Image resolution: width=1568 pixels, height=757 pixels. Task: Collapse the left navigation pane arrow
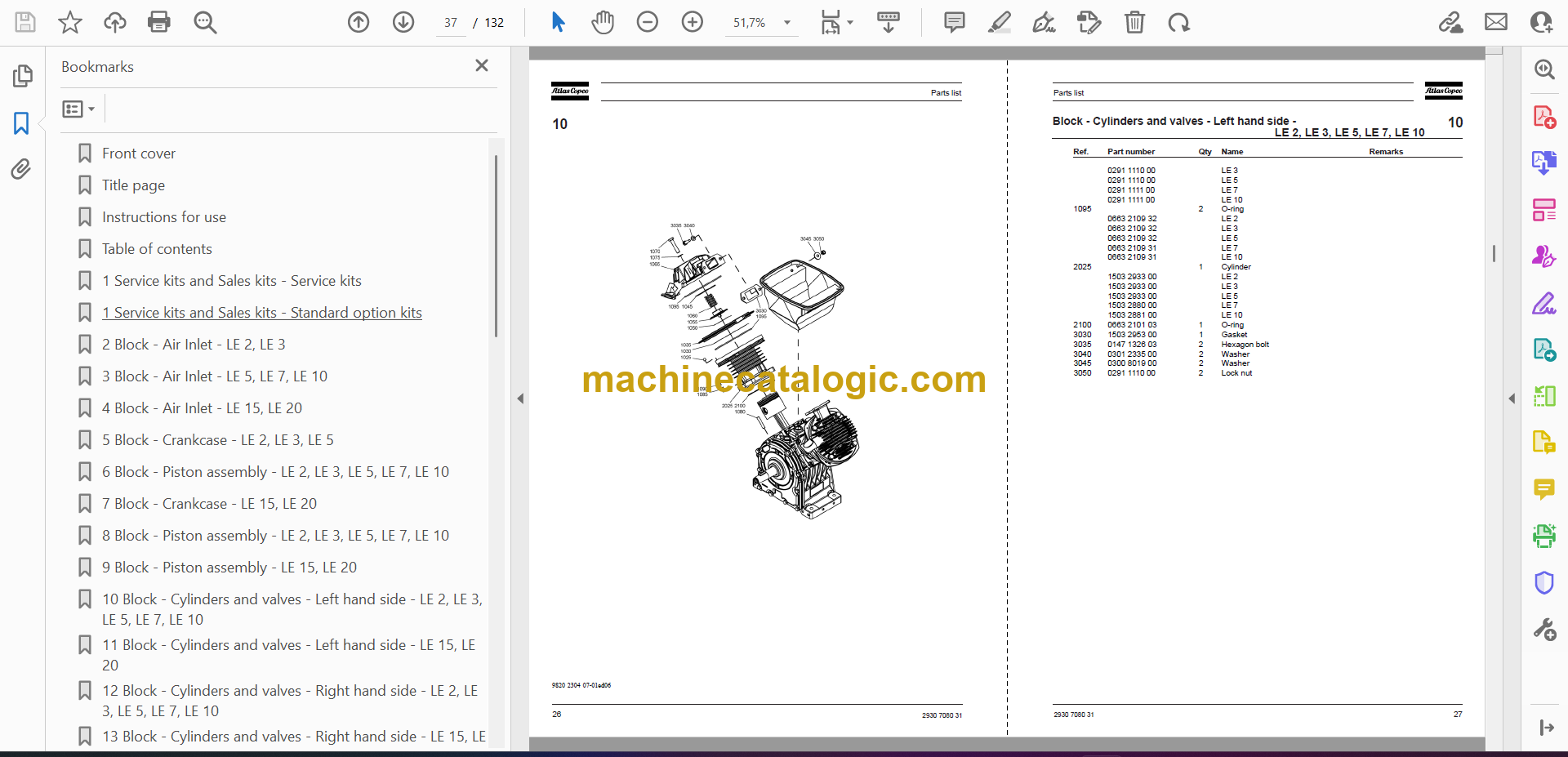coord(520,399)
